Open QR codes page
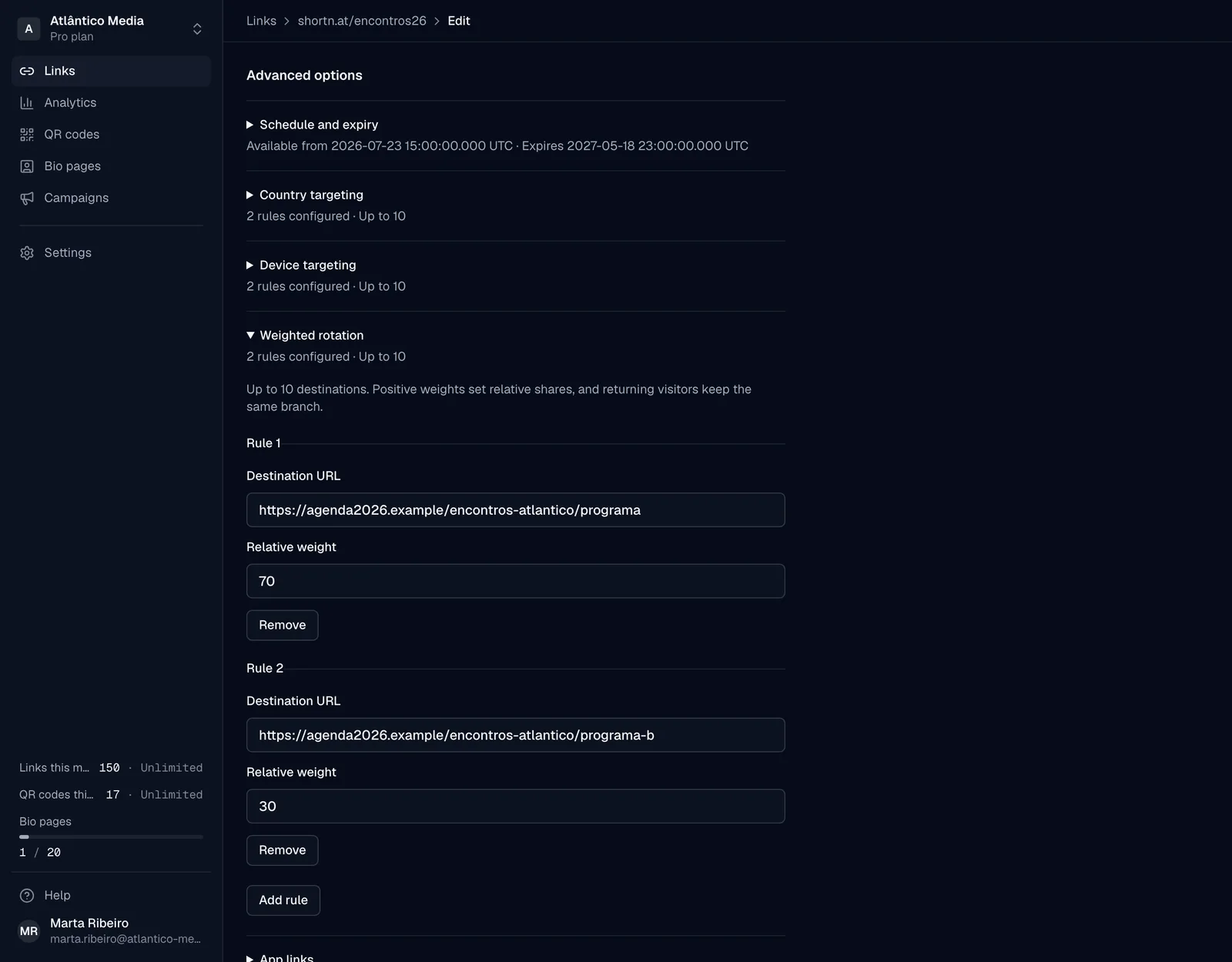Viewport: 1232px width, 962px height. [111, 135]
